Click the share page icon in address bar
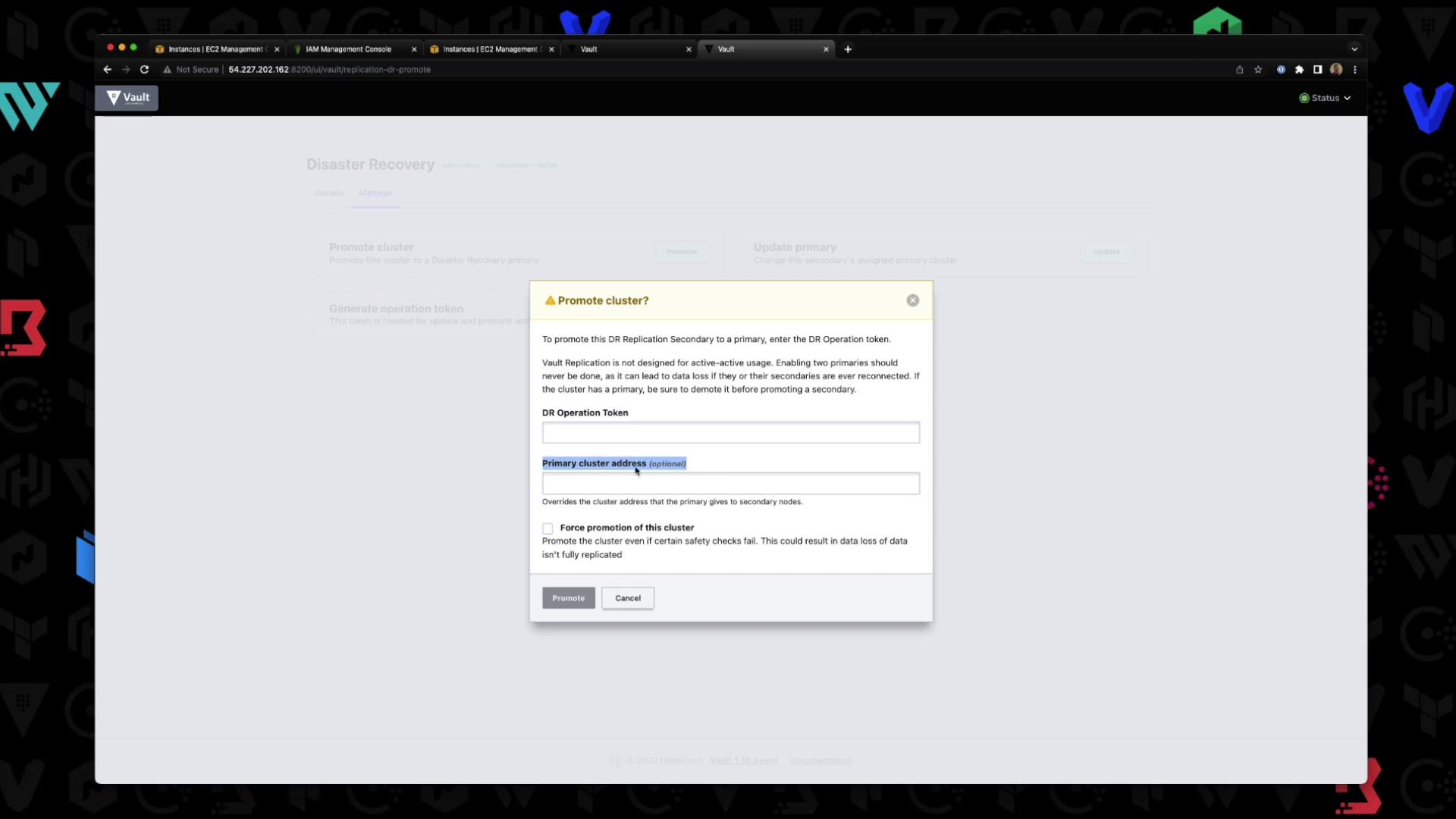 tap(1239, 70)
